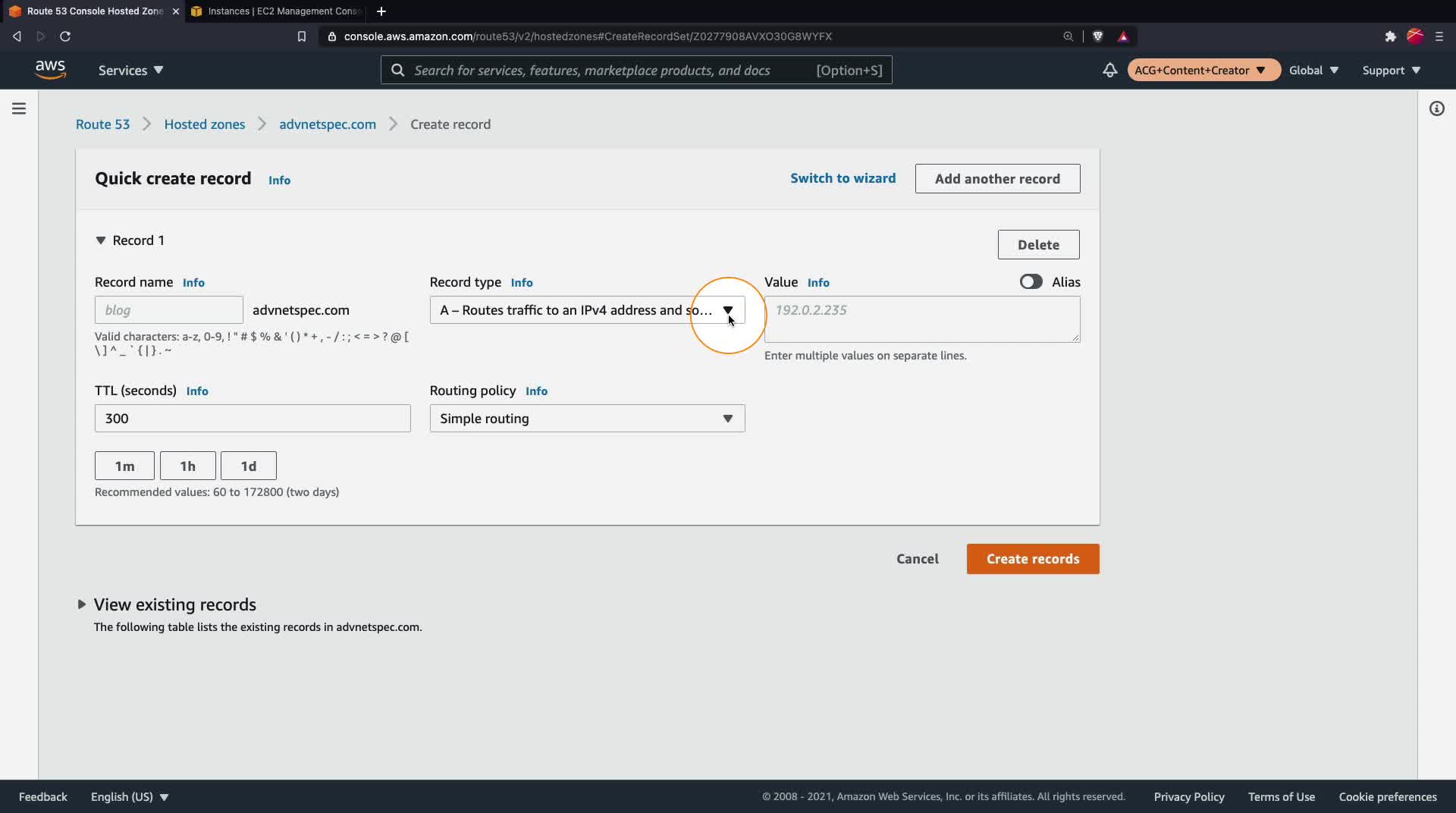1456x813 pixels.
Task: Click the site lock icon in address bar
Action: pyautogui.click(x=331, y=36)
